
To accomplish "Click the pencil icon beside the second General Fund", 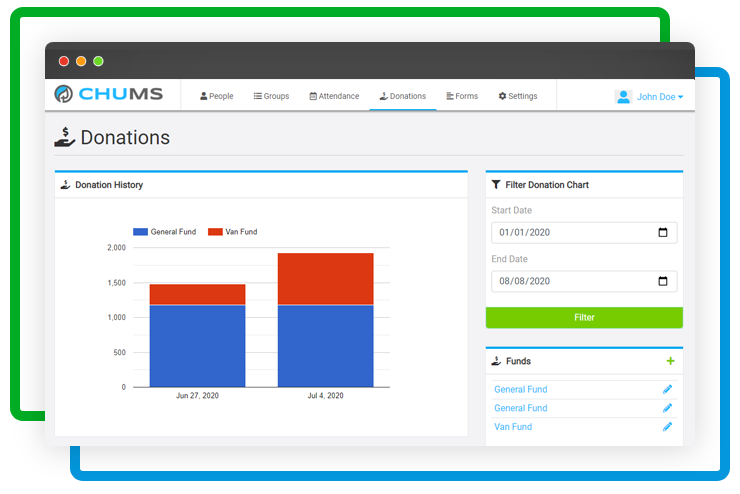I will coord(667,408).
